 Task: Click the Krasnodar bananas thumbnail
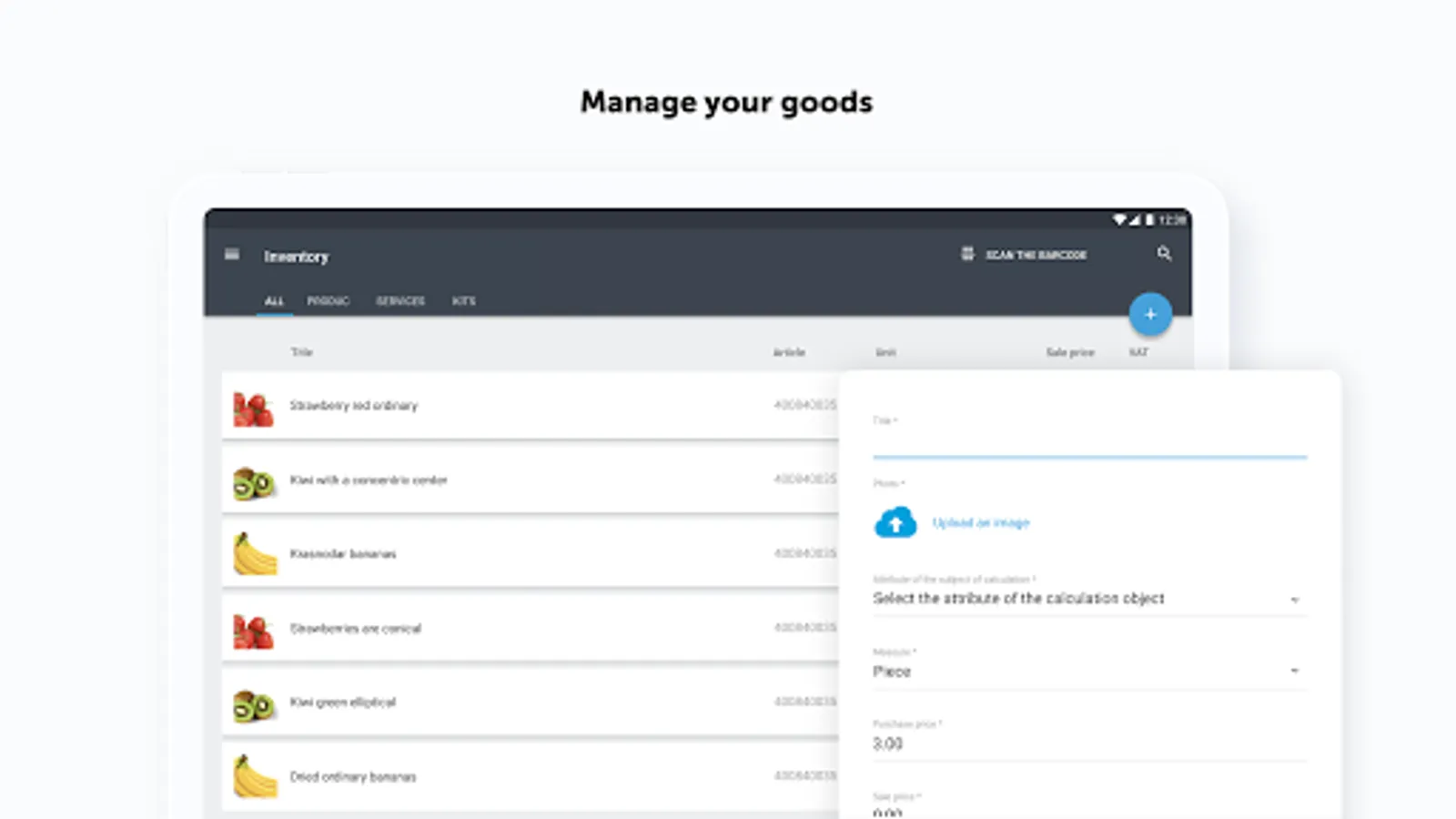pos(255,554)
